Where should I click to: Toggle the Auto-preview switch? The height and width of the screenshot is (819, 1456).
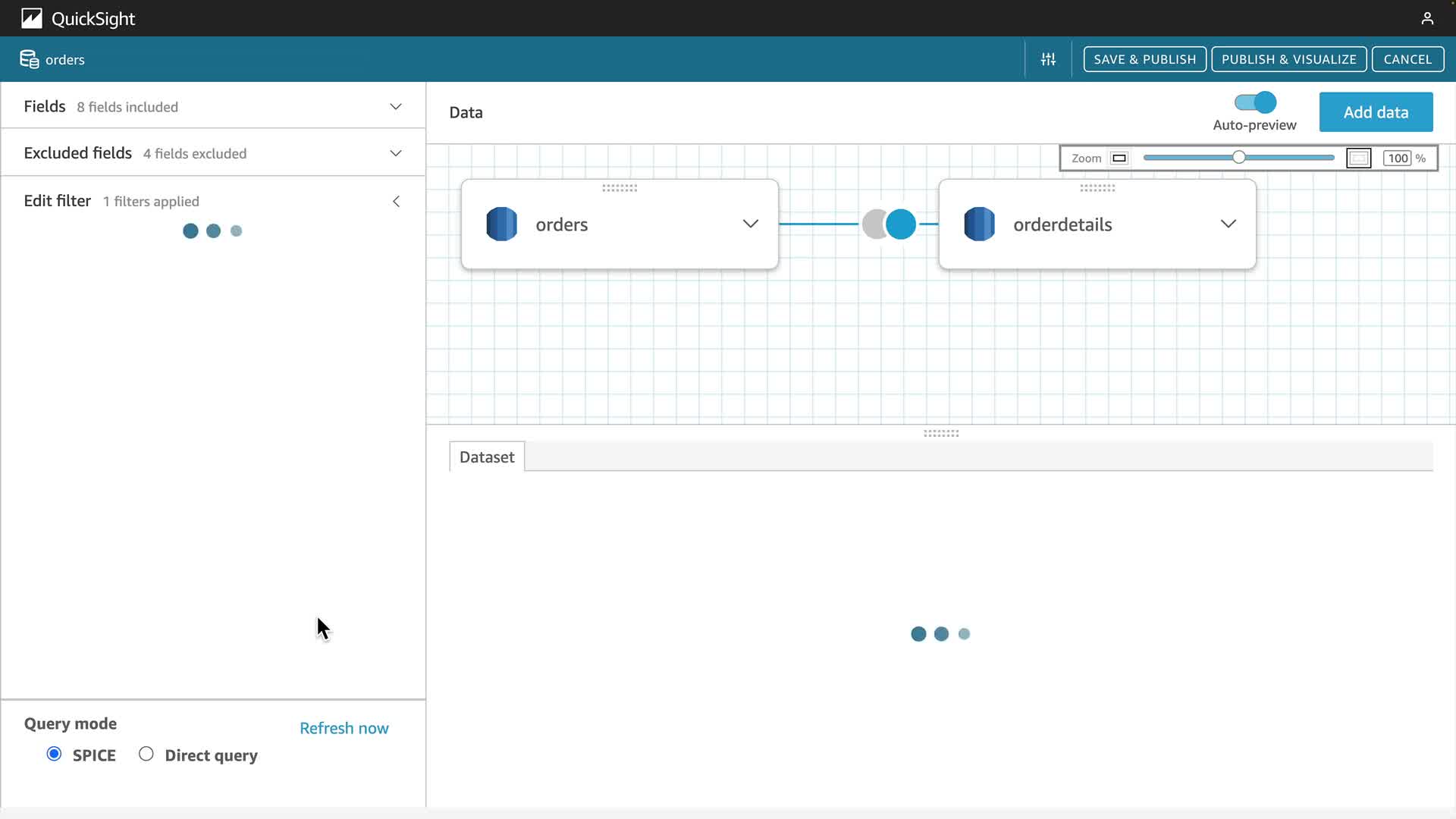coord(1255,102)
